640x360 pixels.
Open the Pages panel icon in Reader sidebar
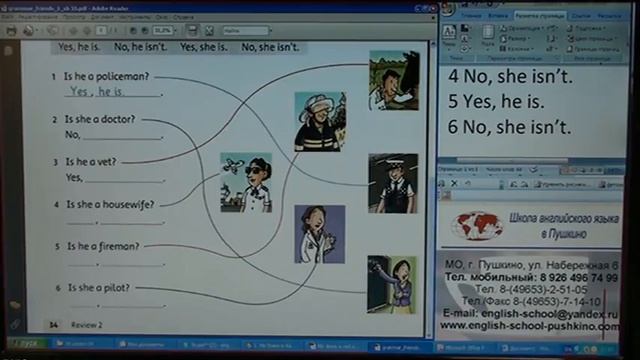pos(9,51)
